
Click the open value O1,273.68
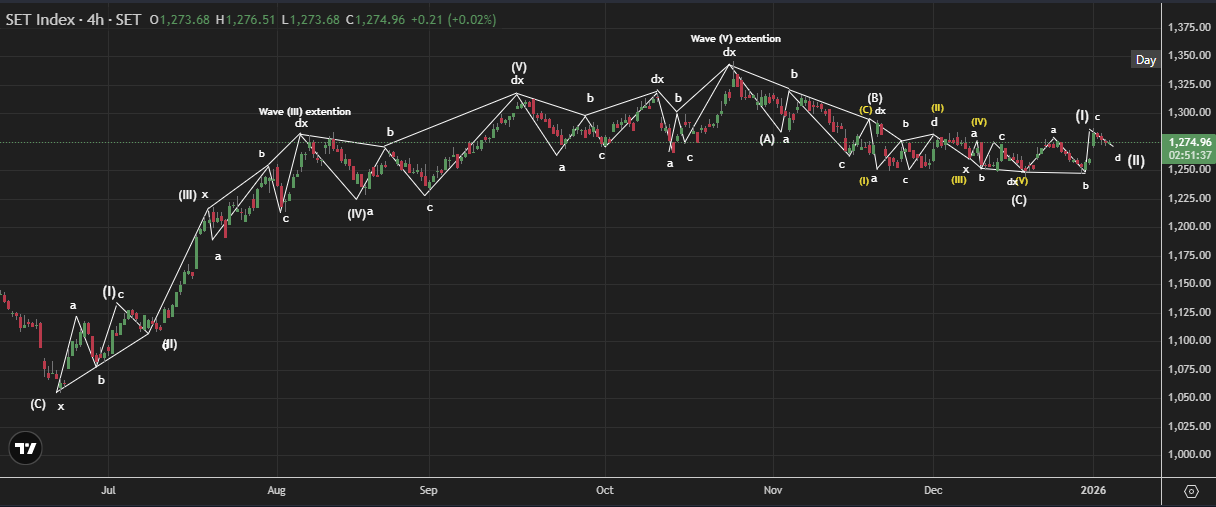[x=179, y=20]
